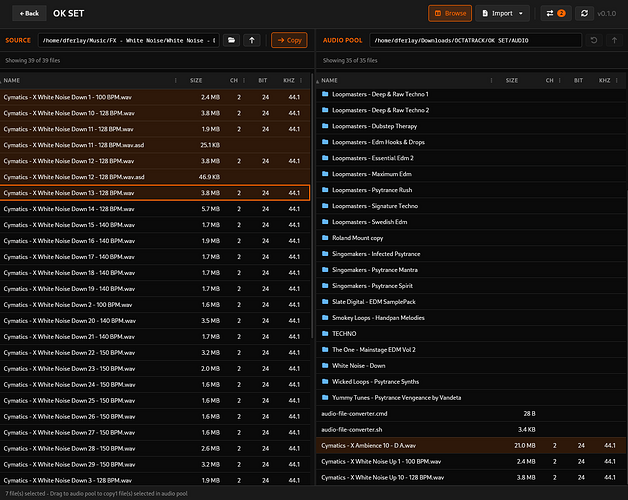Toggle the Browse mode button

tap(450, 13)
